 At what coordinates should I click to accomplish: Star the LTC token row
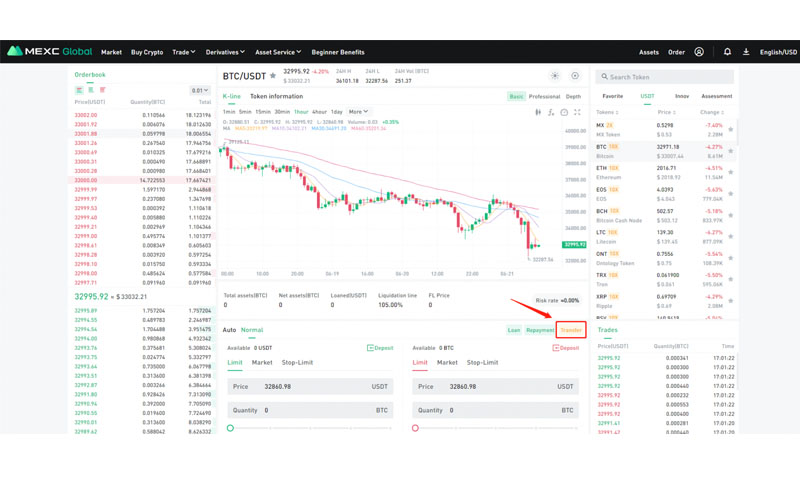coord(731,237)
